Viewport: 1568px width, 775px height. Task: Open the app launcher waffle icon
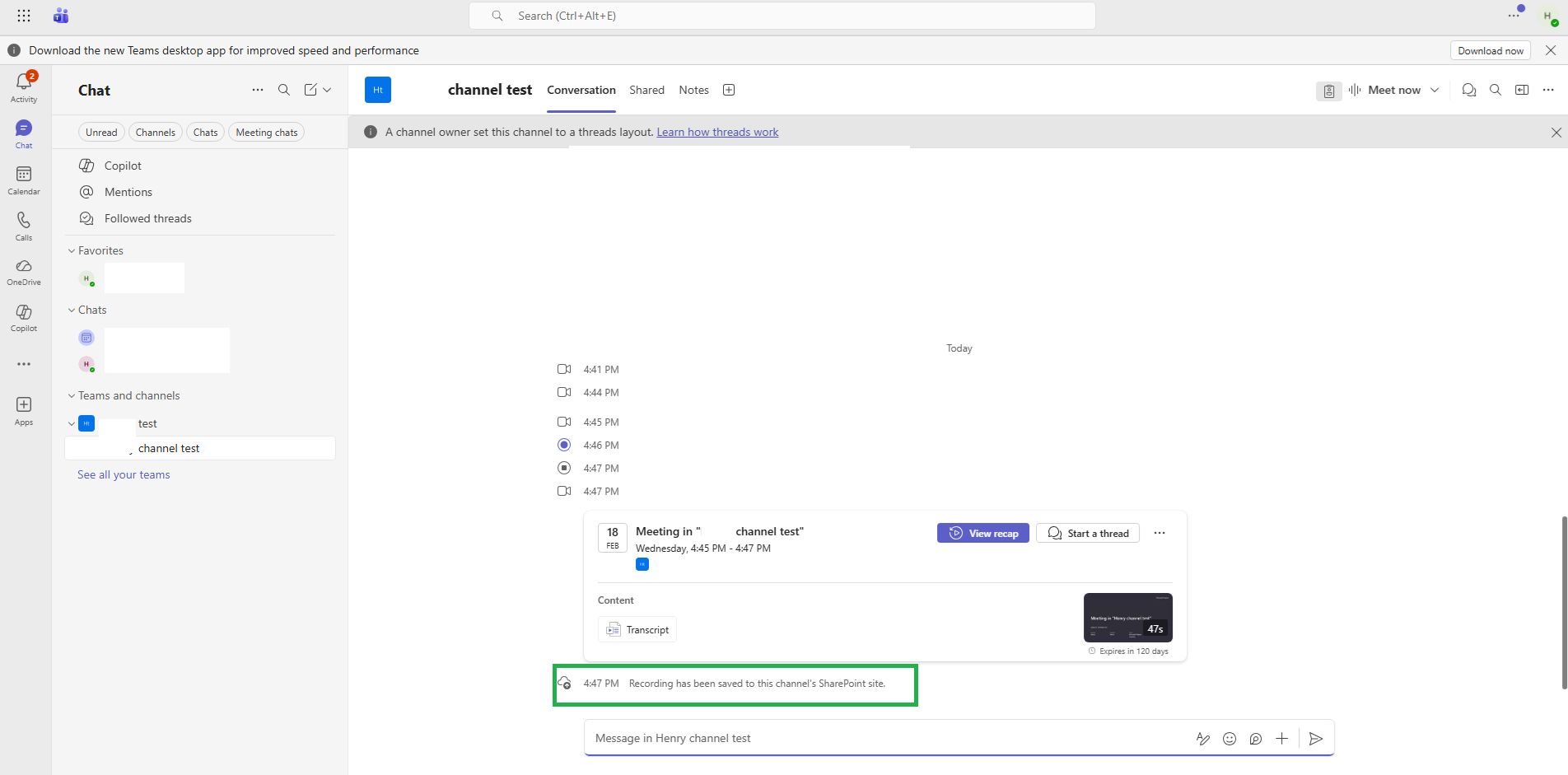click(x=24, y=16)
